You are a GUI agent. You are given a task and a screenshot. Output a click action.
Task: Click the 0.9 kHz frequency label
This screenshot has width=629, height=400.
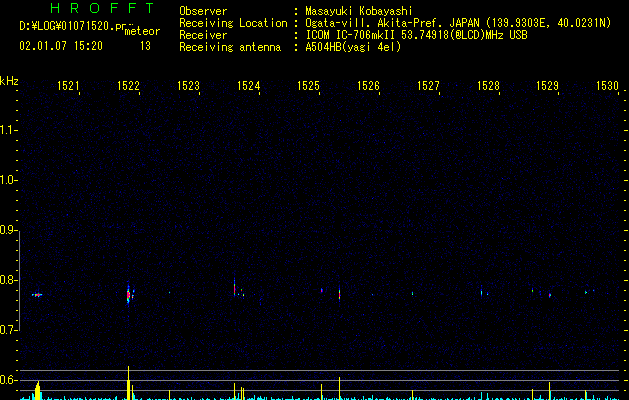pyautogui.click(x=9, y=230)
